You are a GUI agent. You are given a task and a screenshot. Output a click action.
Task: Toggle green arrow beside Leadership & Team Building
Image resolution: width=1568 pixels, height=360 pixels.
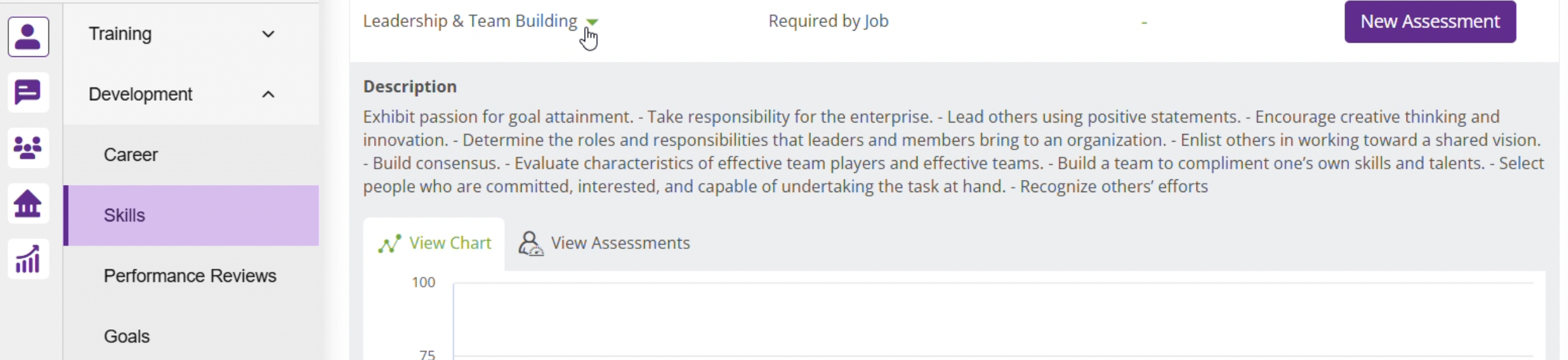coord(592,22)
